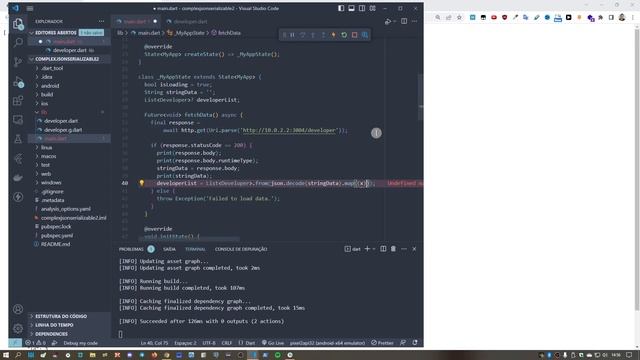Click the Ln 40, Col 75 cursor position
This screenshot has width=640, height=360.
click(x=154, y=343)
